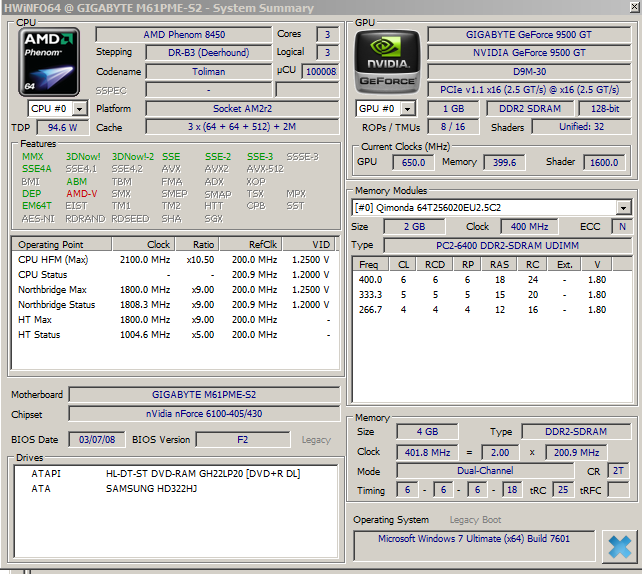Click the red AMD-V feature label

pyautogui.click(x=82, y=194)
